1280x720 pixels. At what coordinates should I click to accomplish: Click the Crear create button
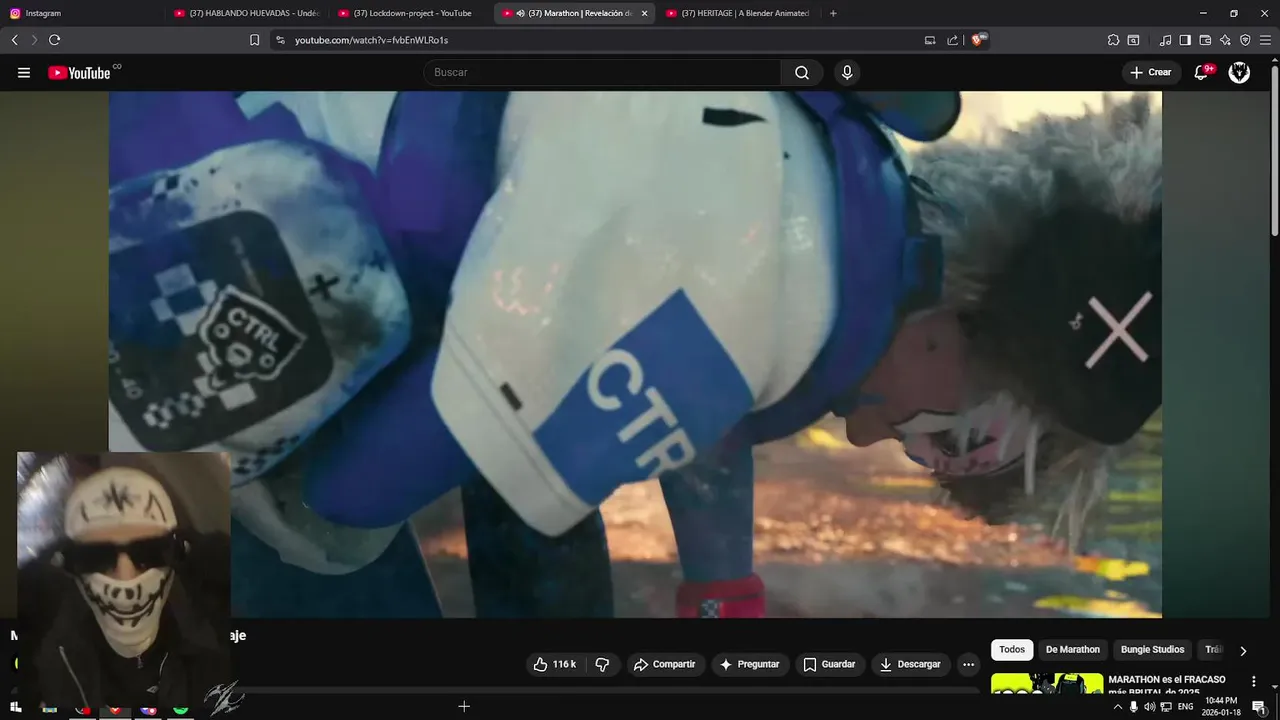click(x=1151, y=72)
